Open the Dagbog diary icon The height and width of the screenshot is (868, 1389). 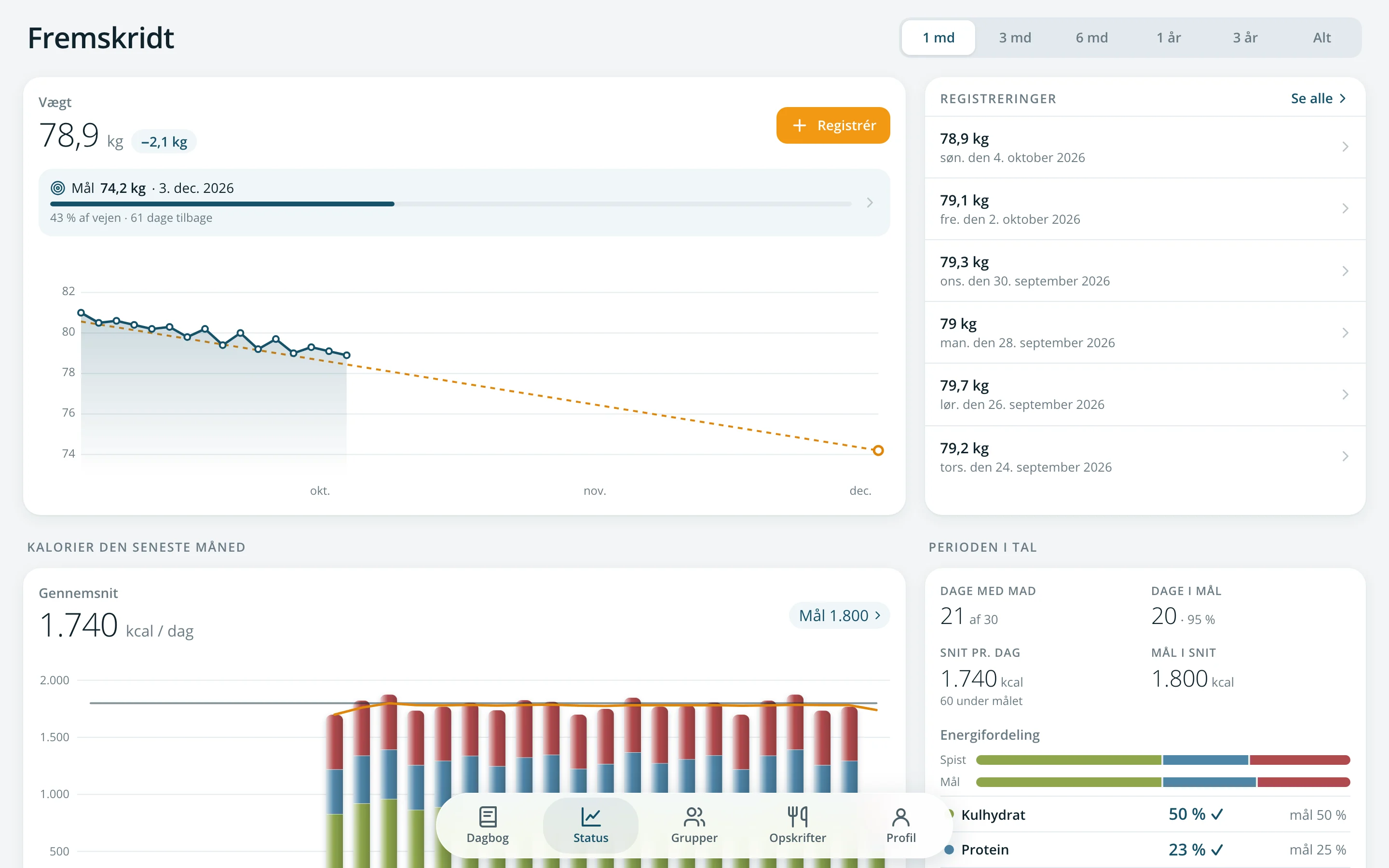(487, 816)
